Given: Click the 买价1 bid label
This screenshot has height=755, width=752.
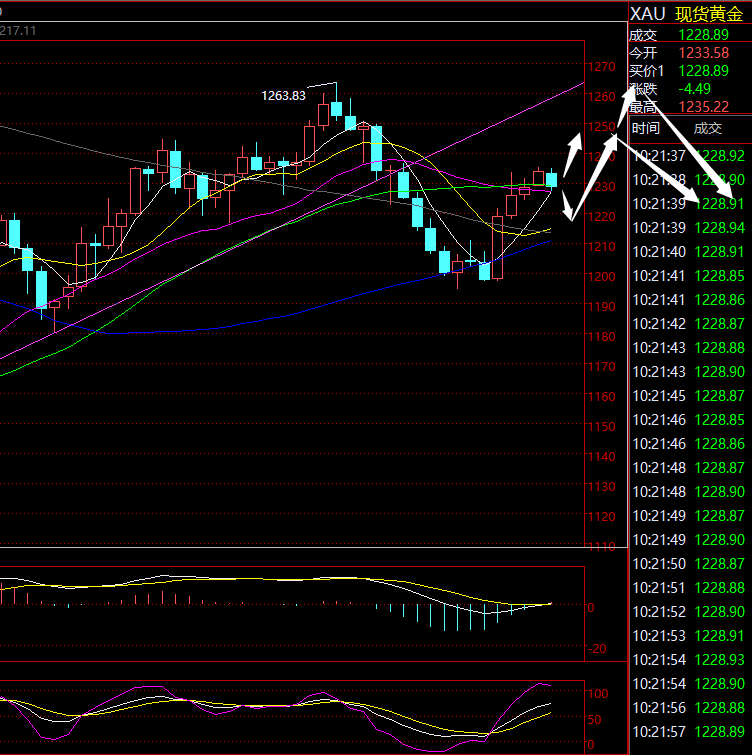Looking at the screenshot, I should [x=647, y=71].
